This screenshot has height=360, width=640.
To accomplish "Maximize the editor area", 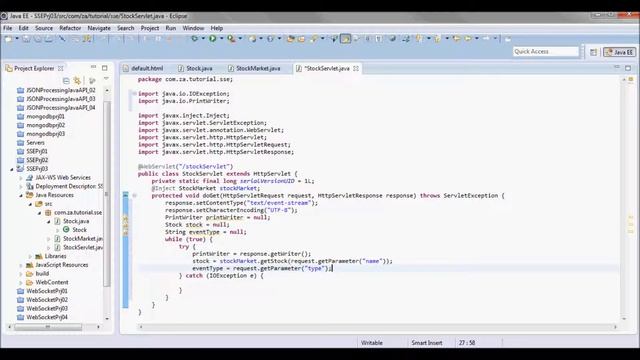I will tap(628, 68).
